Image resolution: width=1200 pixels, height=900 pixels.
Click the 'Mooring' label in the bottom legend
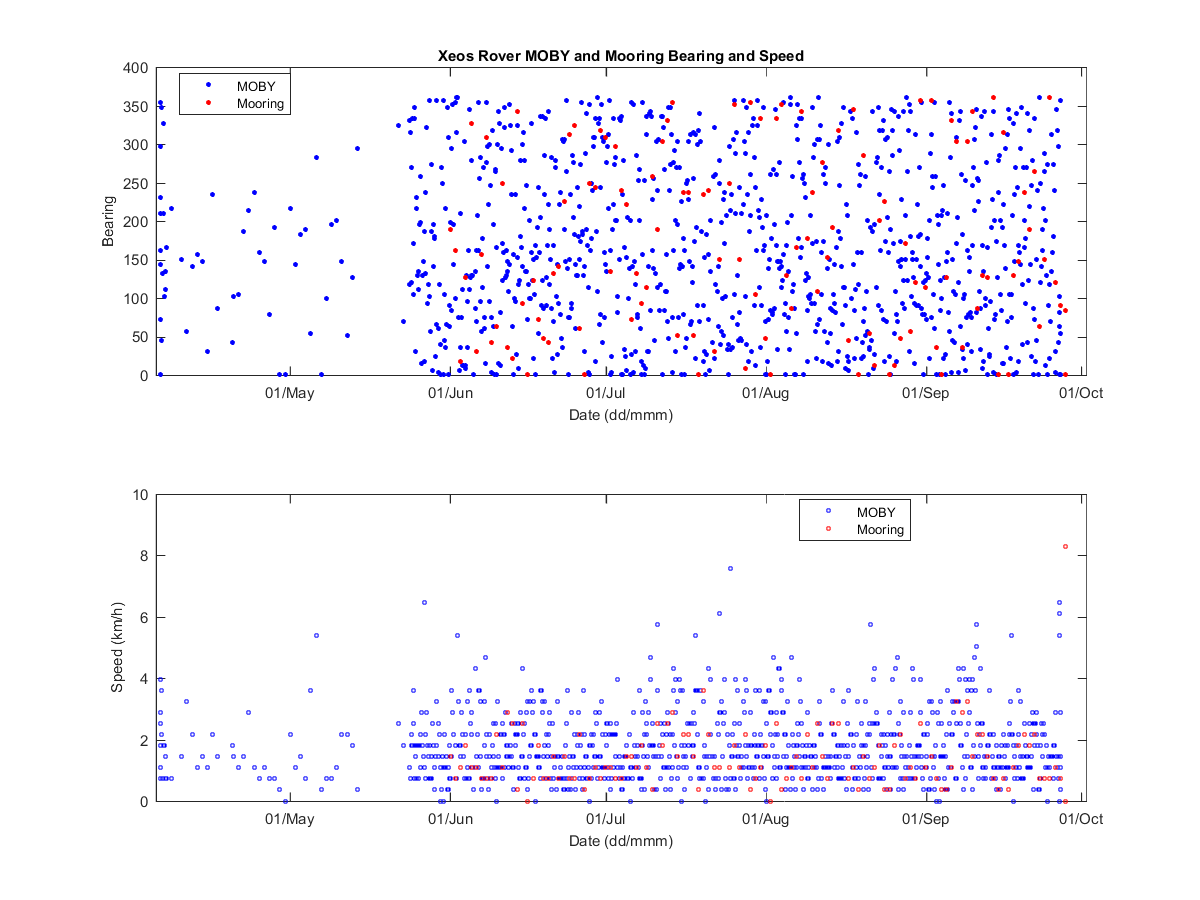(881, 530)
